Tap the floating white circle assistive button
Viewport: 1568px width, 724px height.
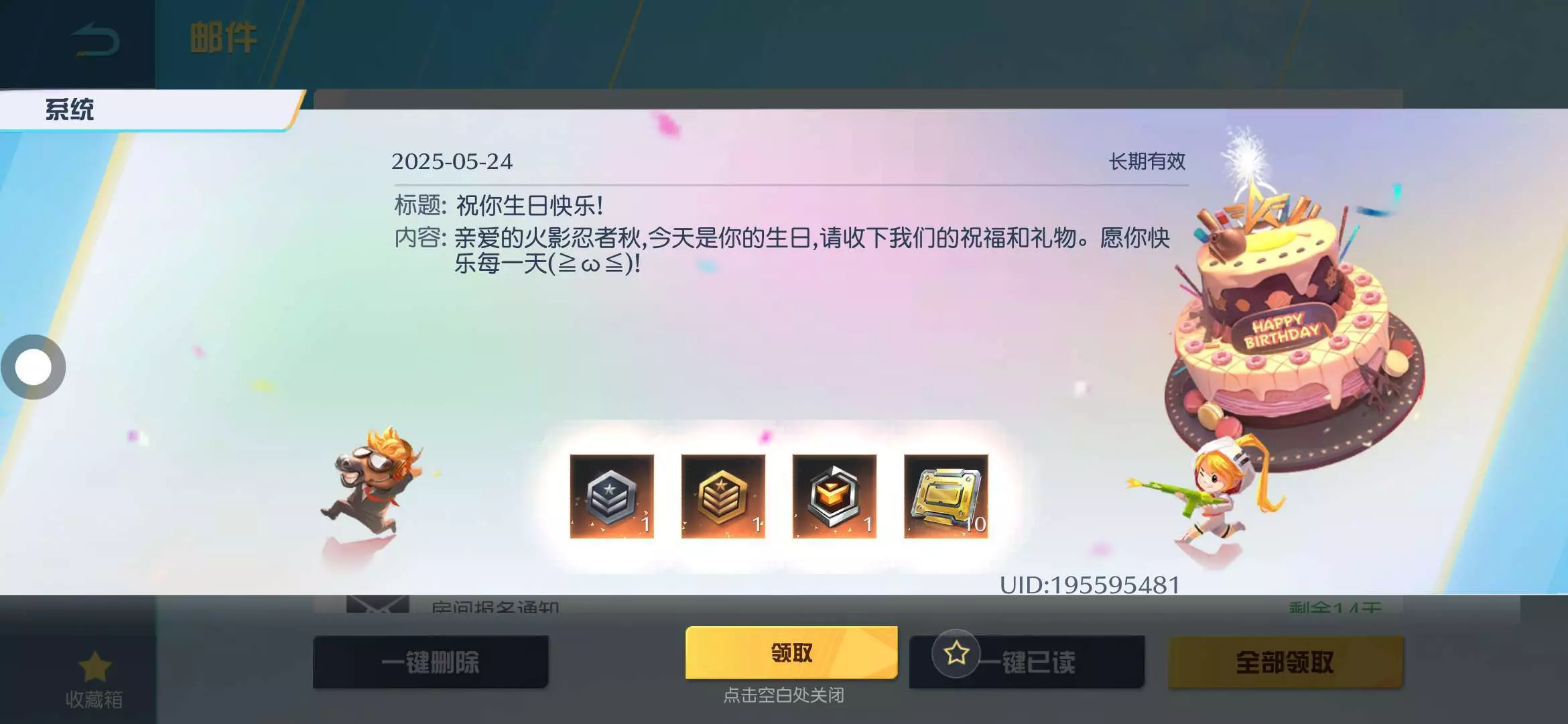tap(33, 367)
